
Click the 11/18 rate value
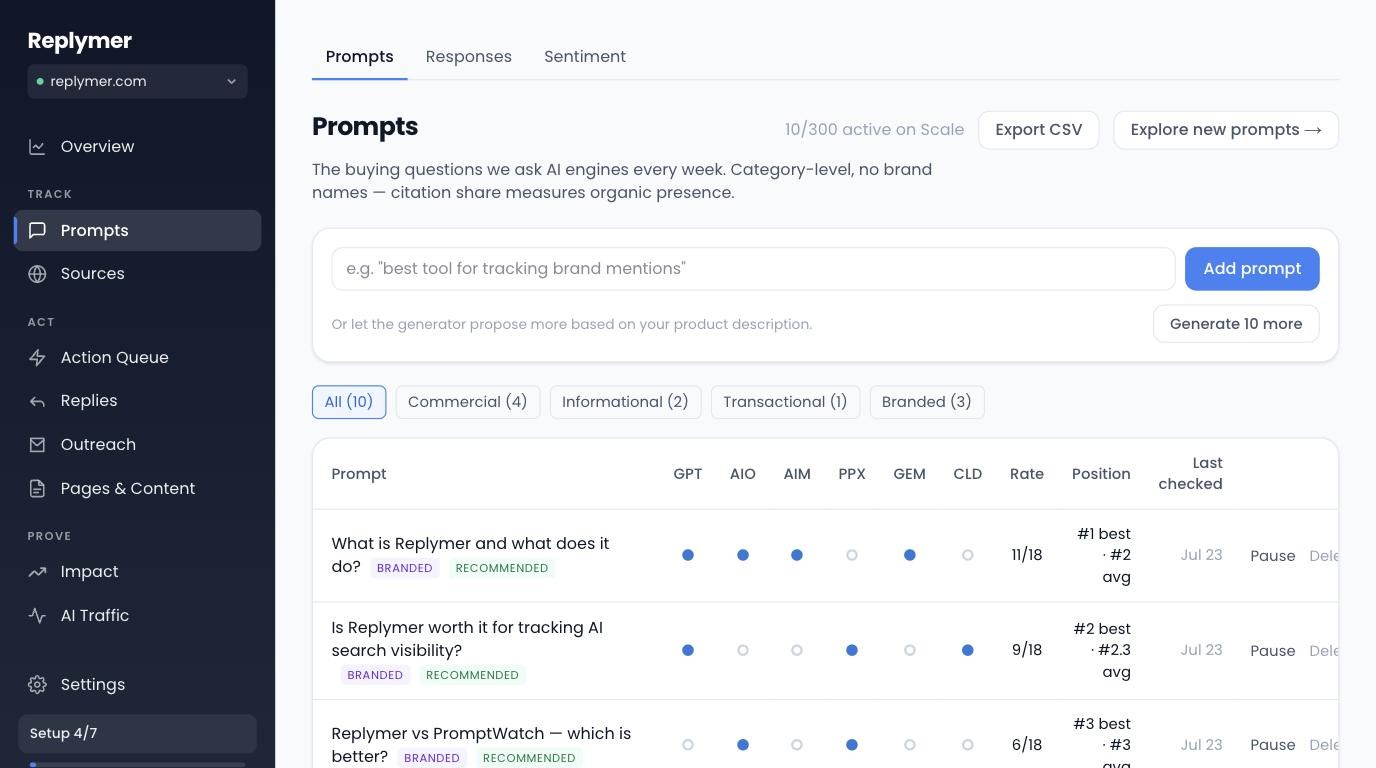1026,555
